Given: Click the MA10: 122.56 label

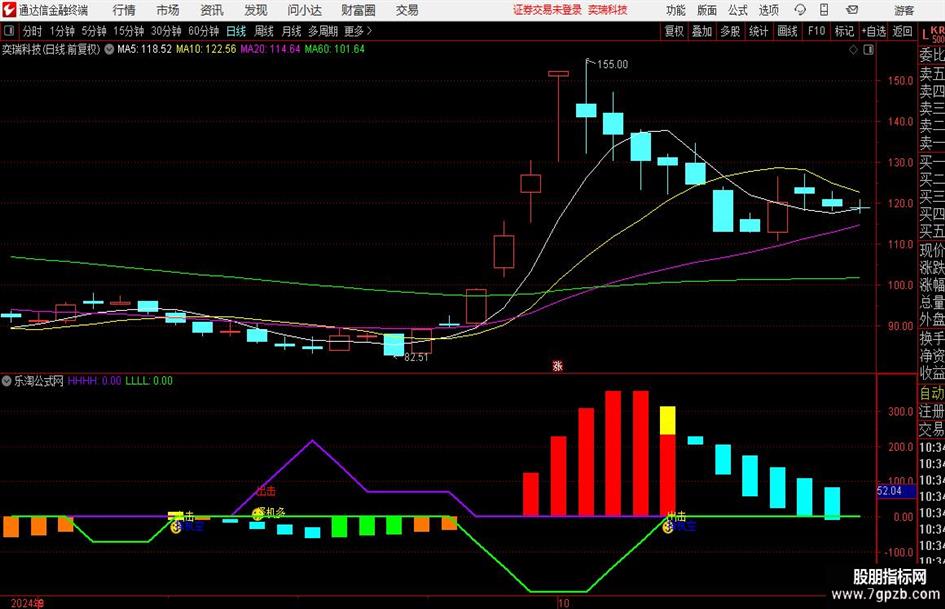Looking at the screenshot, I should point(206,49).
